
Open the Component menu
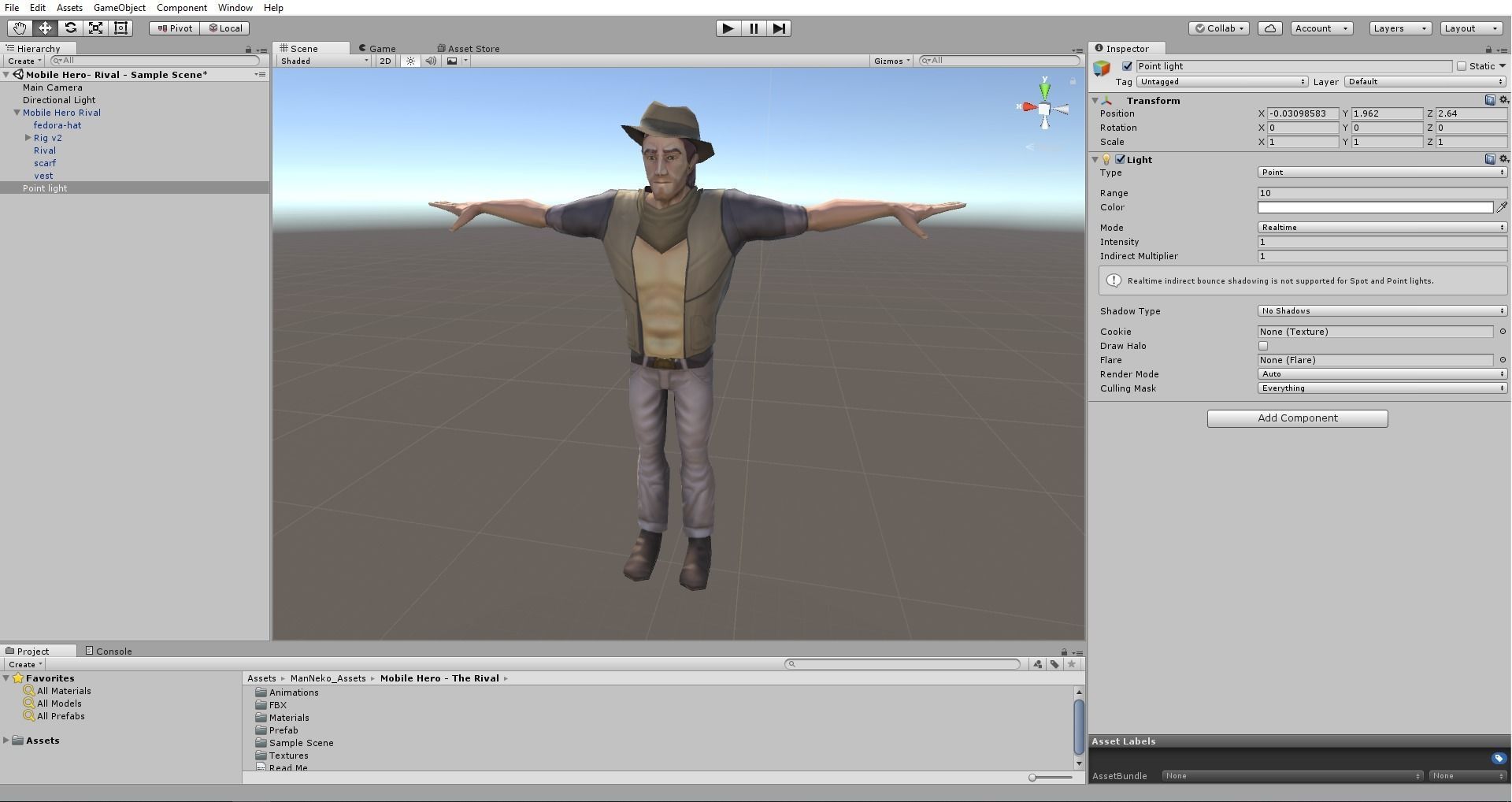(182, 8)
